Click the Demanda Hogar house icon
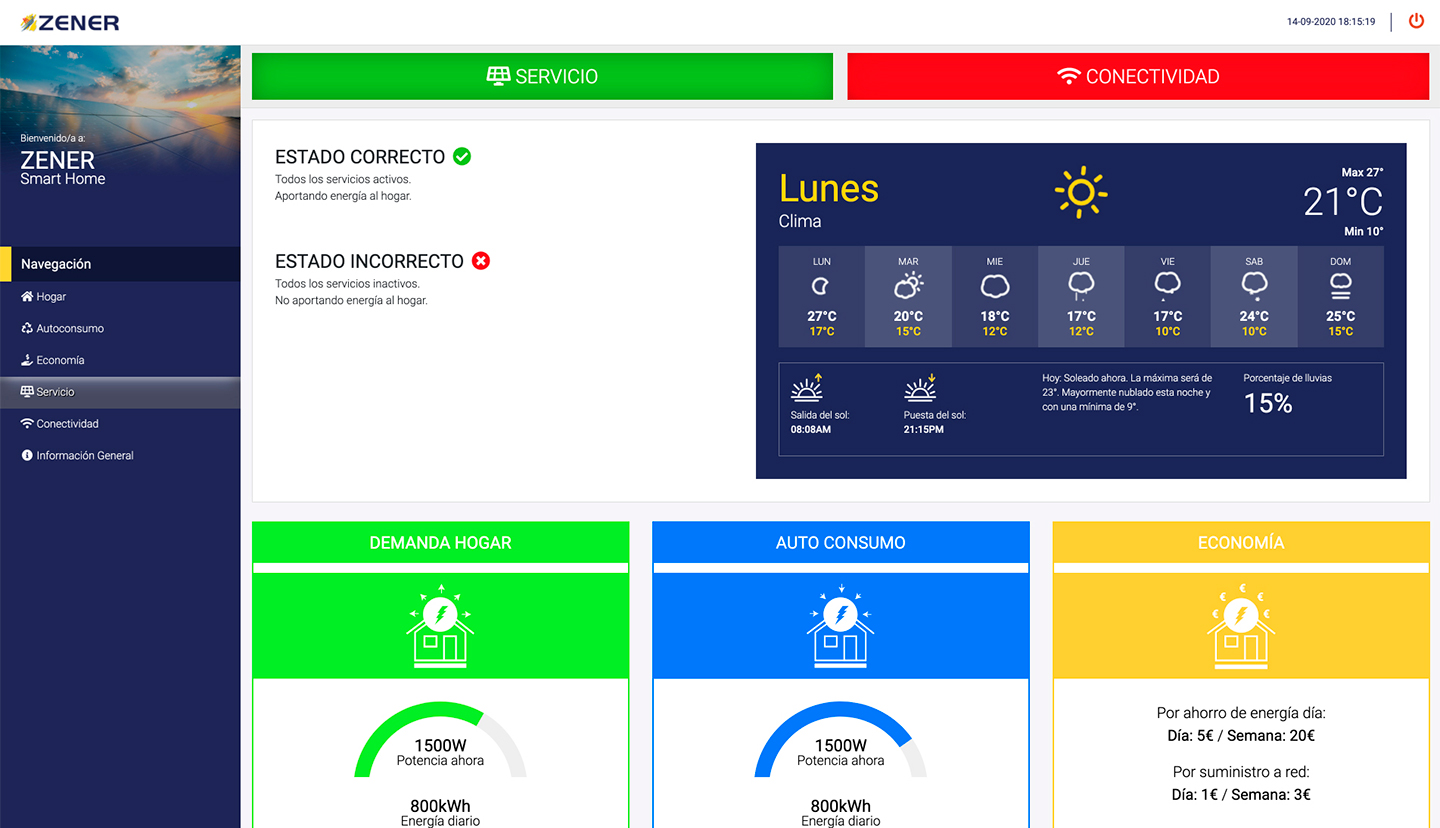The width and height of the screenshot is (1440, 828). [440, 627]
